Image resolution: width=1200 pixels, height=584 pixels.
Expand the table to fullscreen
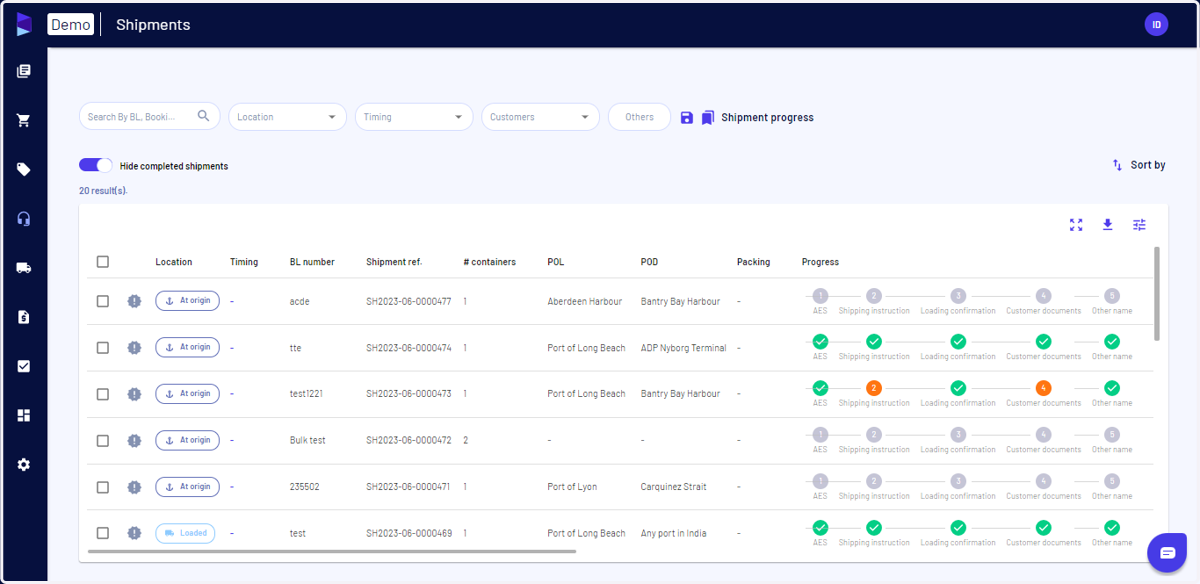coord(1076,225)
